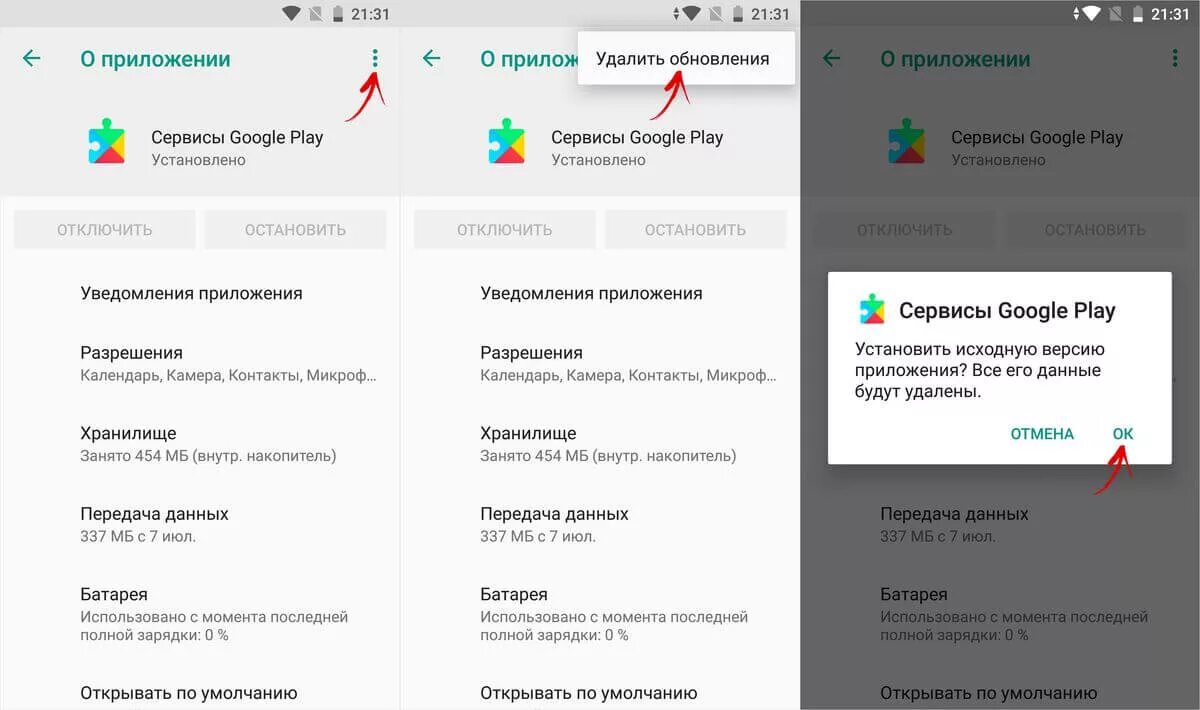This screenshot has height=710, width=1200.
Task: Open 'Уведомления приложения' in the first screen
Action: tap(200, 293)
